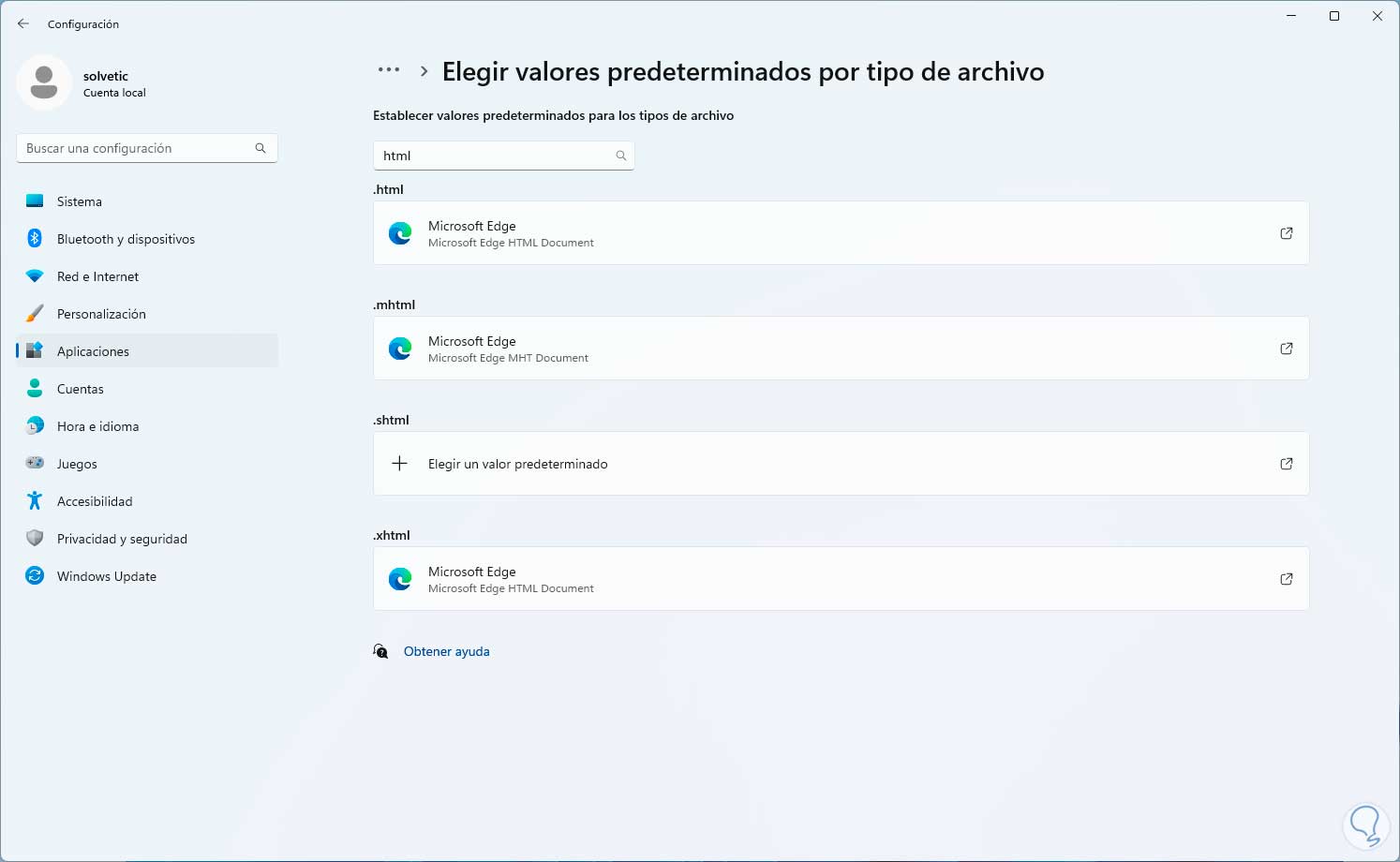Navigate to Cuentas settings
The image size is (1400, 862).
click(147, 389)
